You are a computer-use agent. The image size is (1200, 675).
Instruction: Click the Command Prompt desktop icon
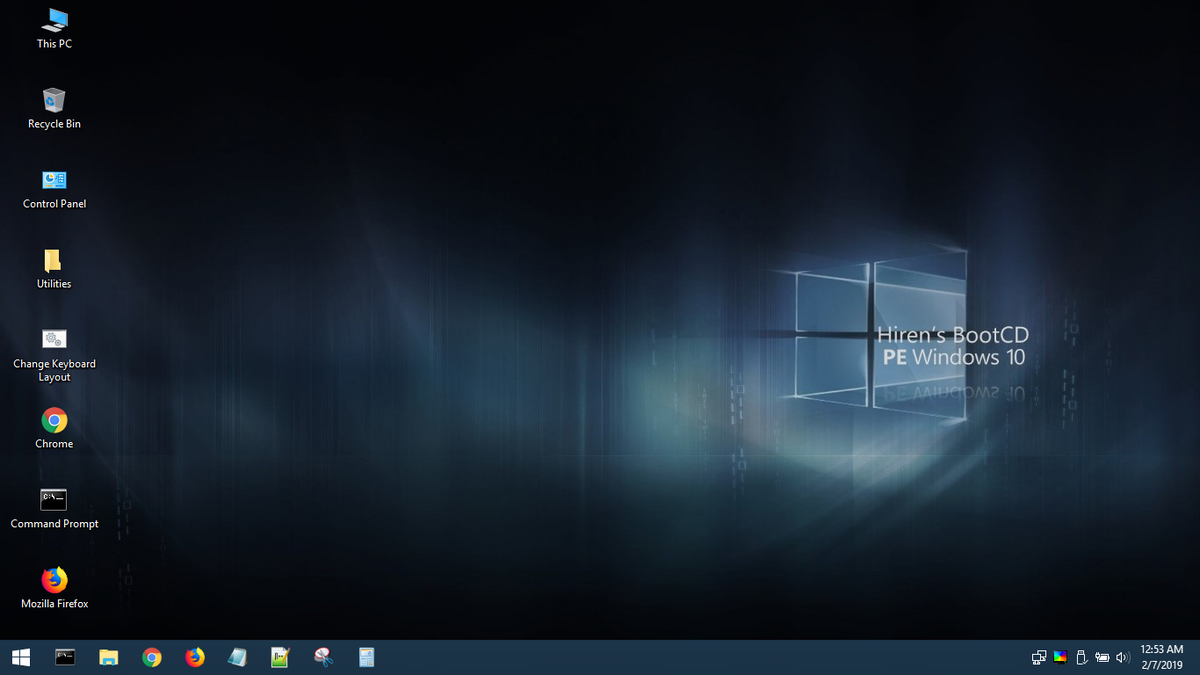pyautogui.click(x=54, y=508)
